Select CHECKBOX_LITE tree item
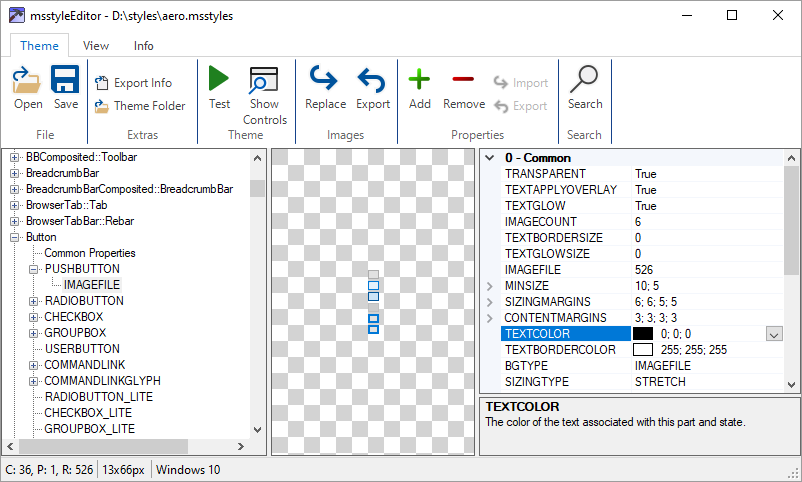The image size is (802, 482). click(88, 413)
